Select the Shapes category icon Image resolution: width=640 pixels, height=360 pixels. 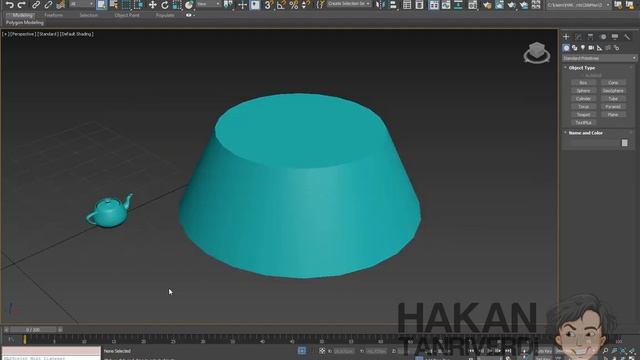point(575,48)
